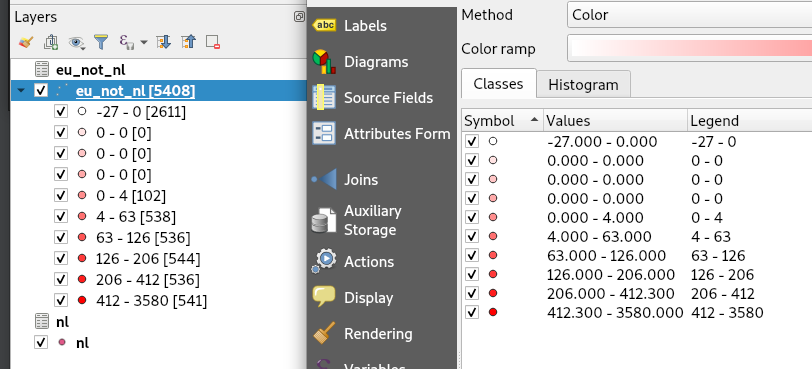
Task: Uncheck the 206.000 - 412.300 class row
Action: (x=472, y=293)
